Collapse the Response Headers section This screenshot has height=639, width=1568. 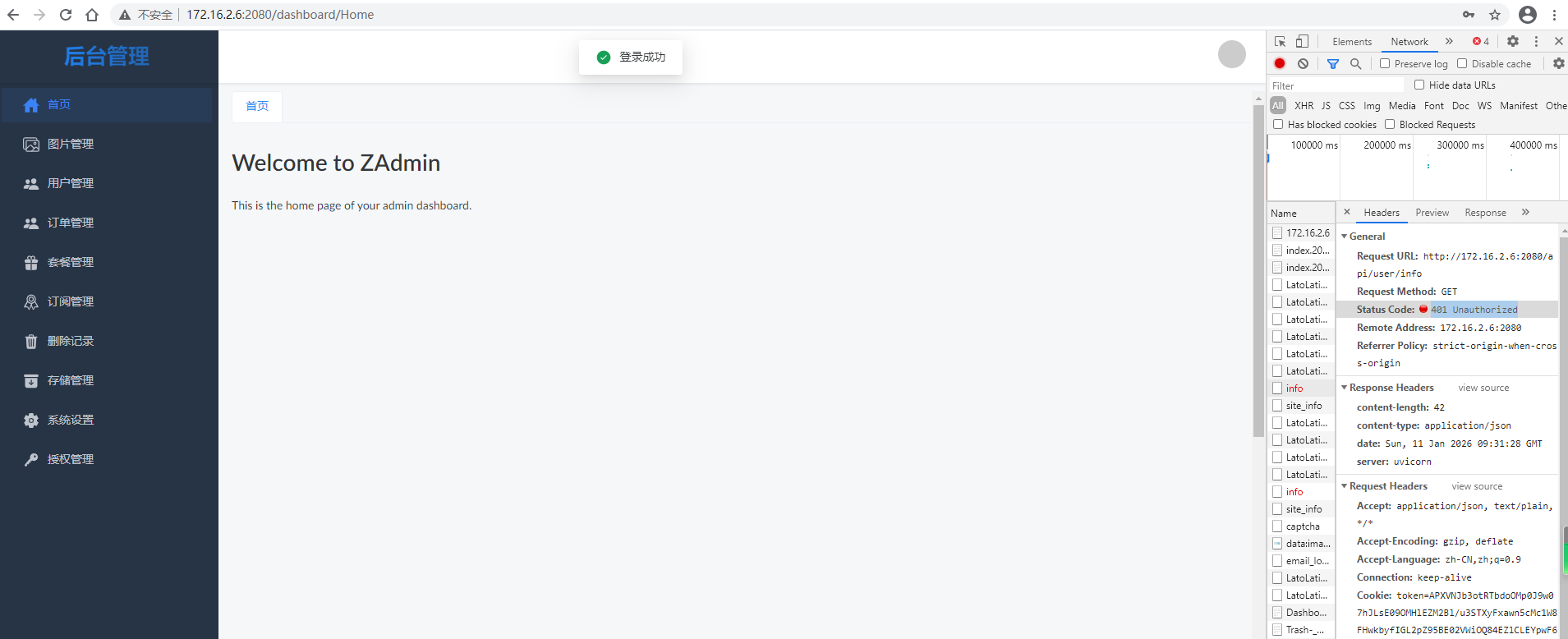pos(1345,388)
